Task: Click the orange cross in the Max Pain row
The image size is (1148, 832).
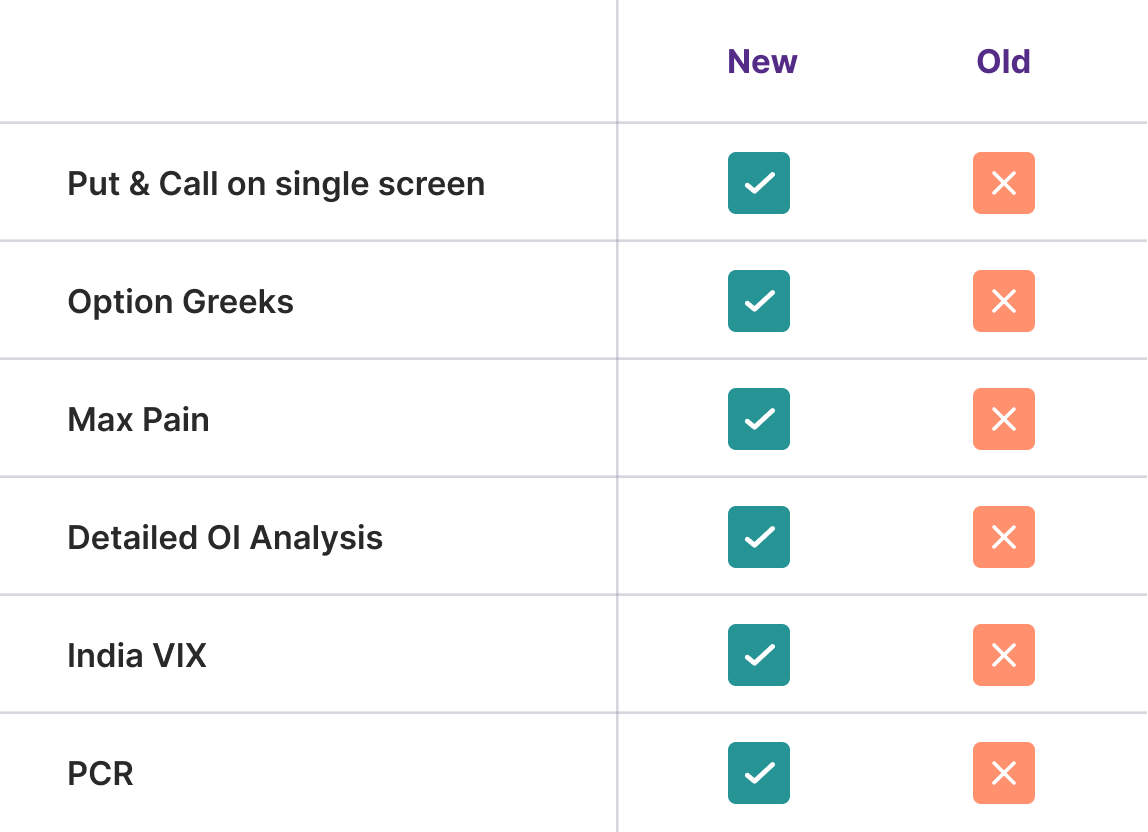Action: point(1004,419)
